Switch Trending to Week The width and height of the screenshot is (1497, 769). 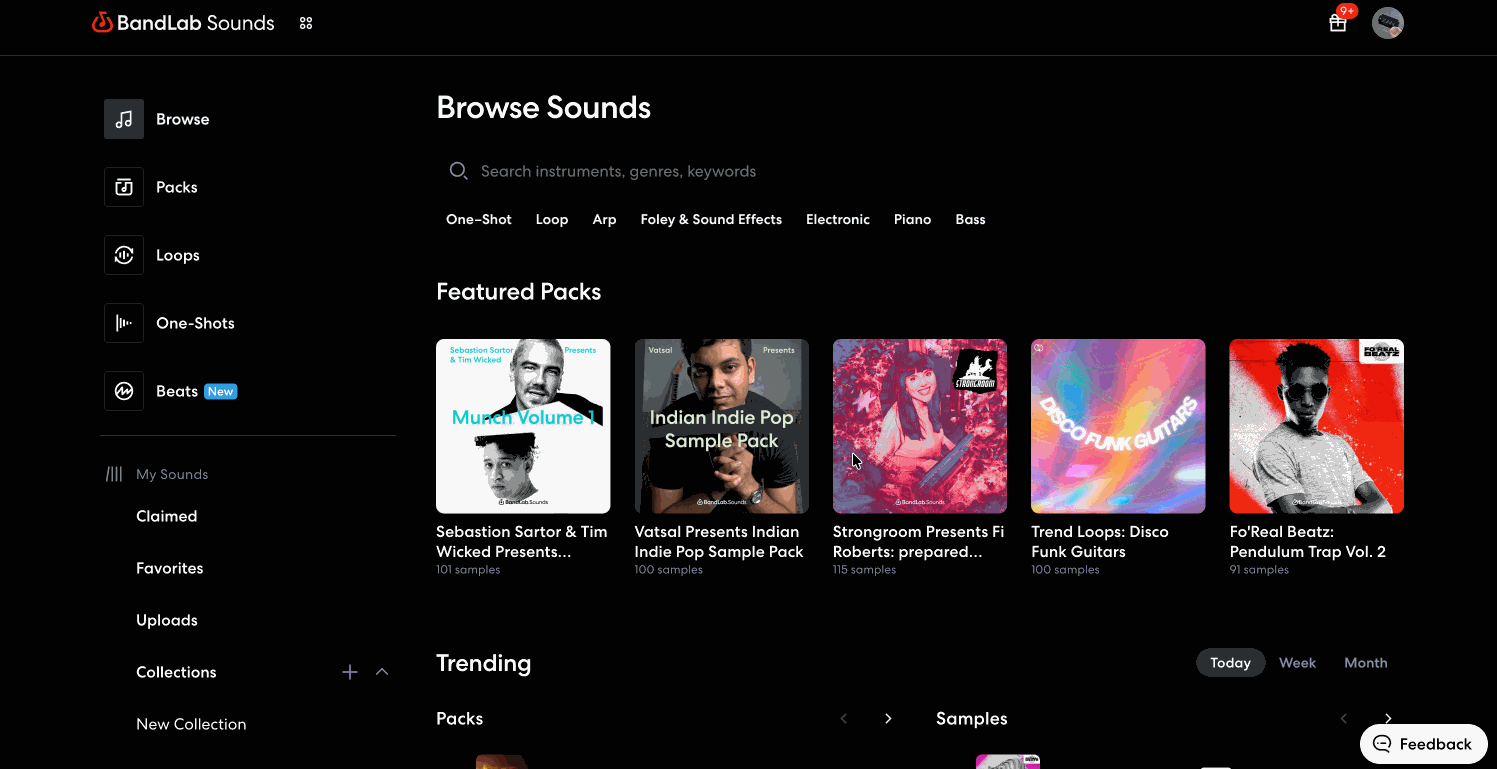click(x=1297, y=663)
